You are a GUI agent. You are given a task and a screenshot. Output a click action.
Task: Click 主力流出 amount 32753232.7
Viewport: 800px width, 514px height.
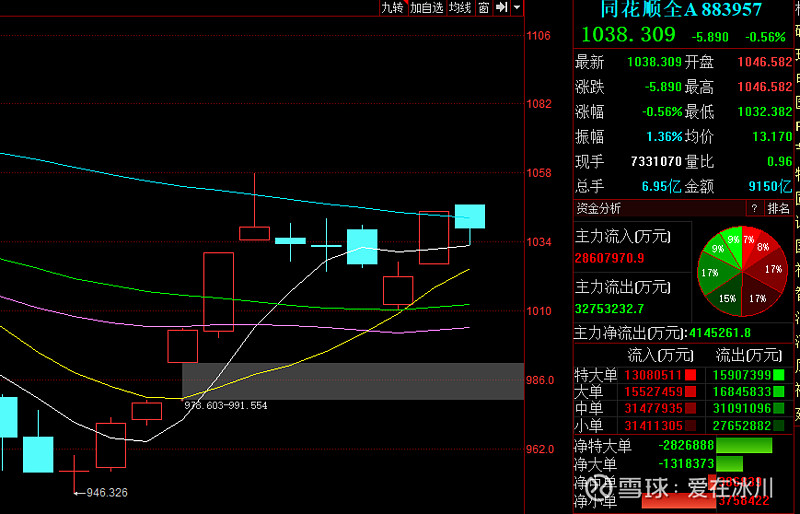click(609, 309)
